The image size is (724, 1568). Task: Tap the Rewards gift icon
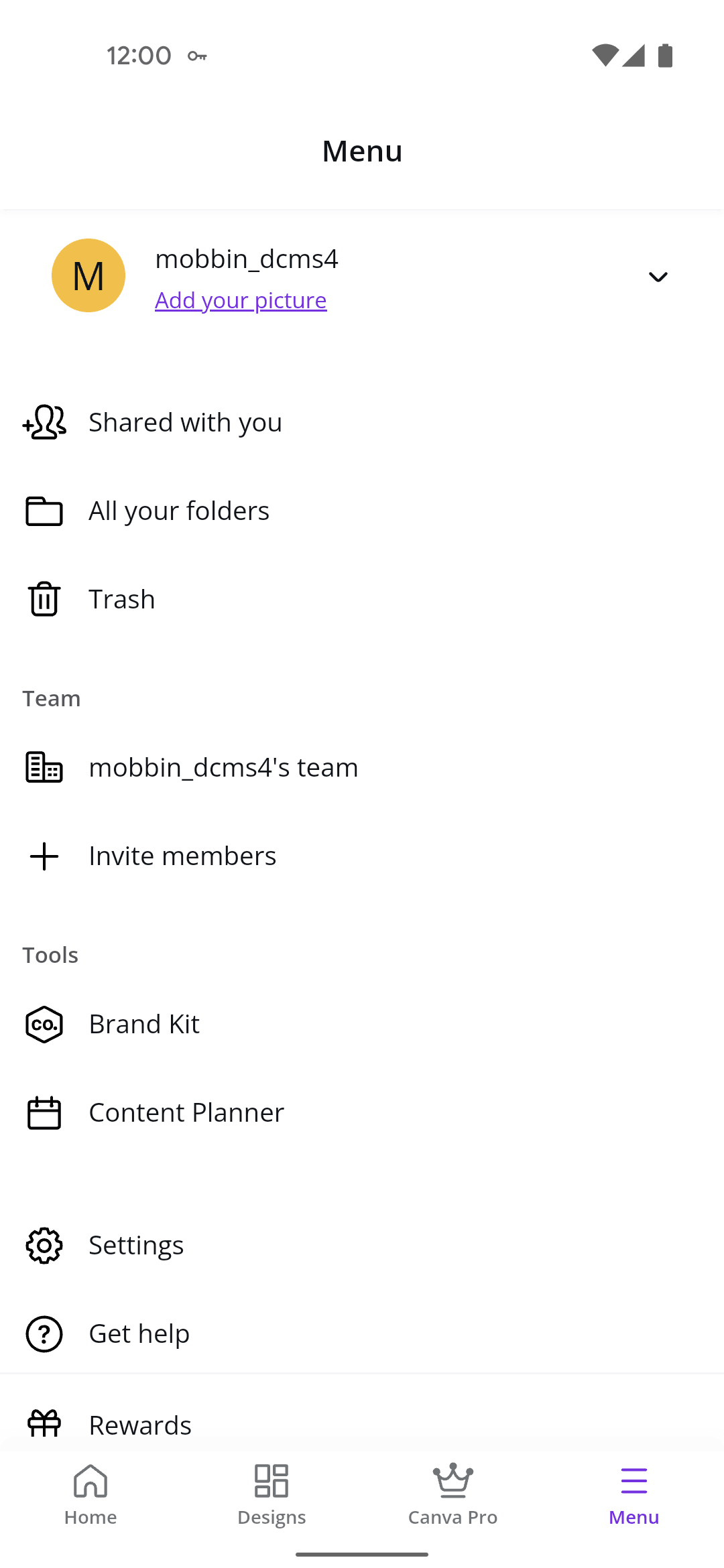coord(44,1423)
